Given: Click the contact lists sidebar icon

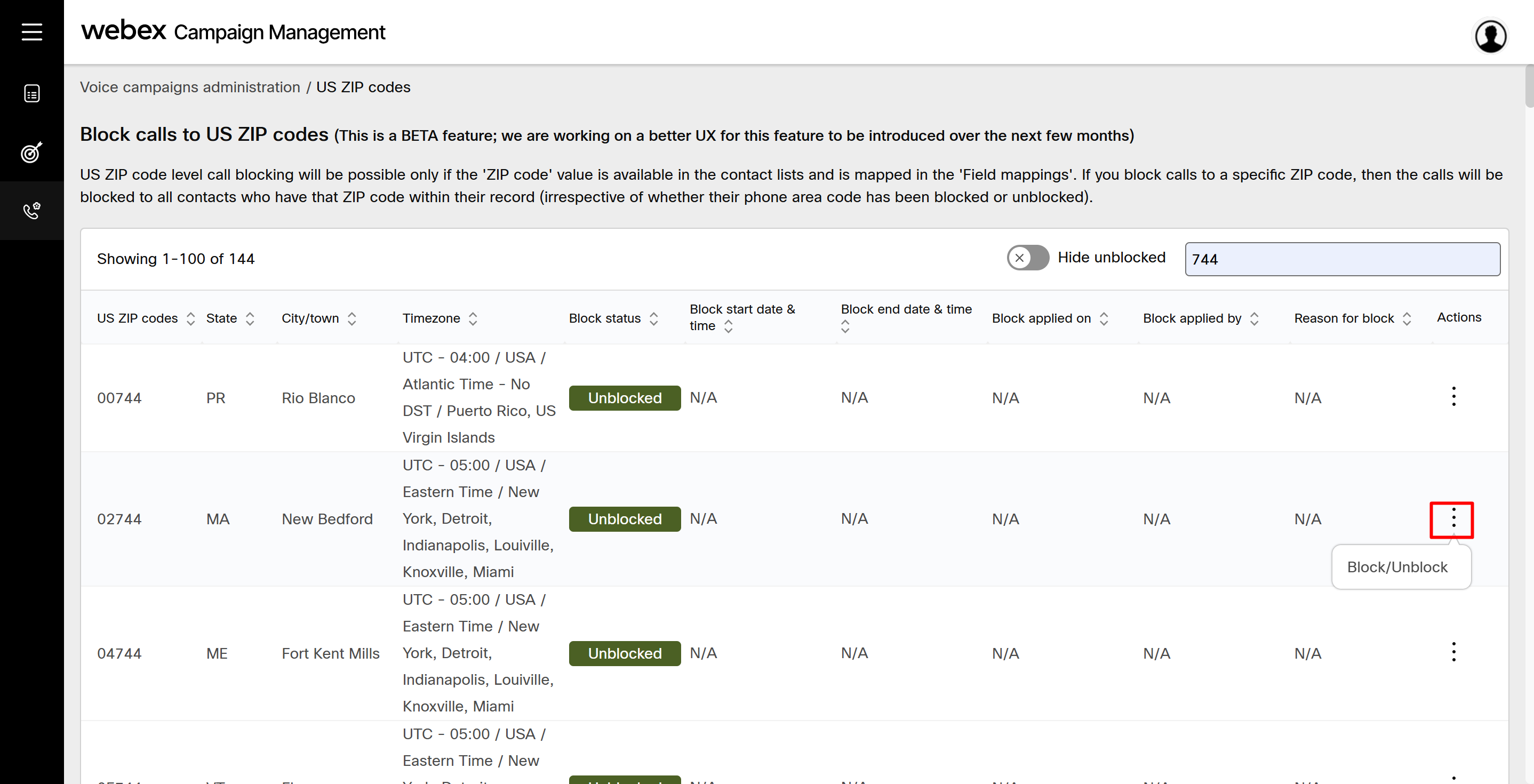Looking at the screenshot, I should pyautogui.click(x=31, y=93).
